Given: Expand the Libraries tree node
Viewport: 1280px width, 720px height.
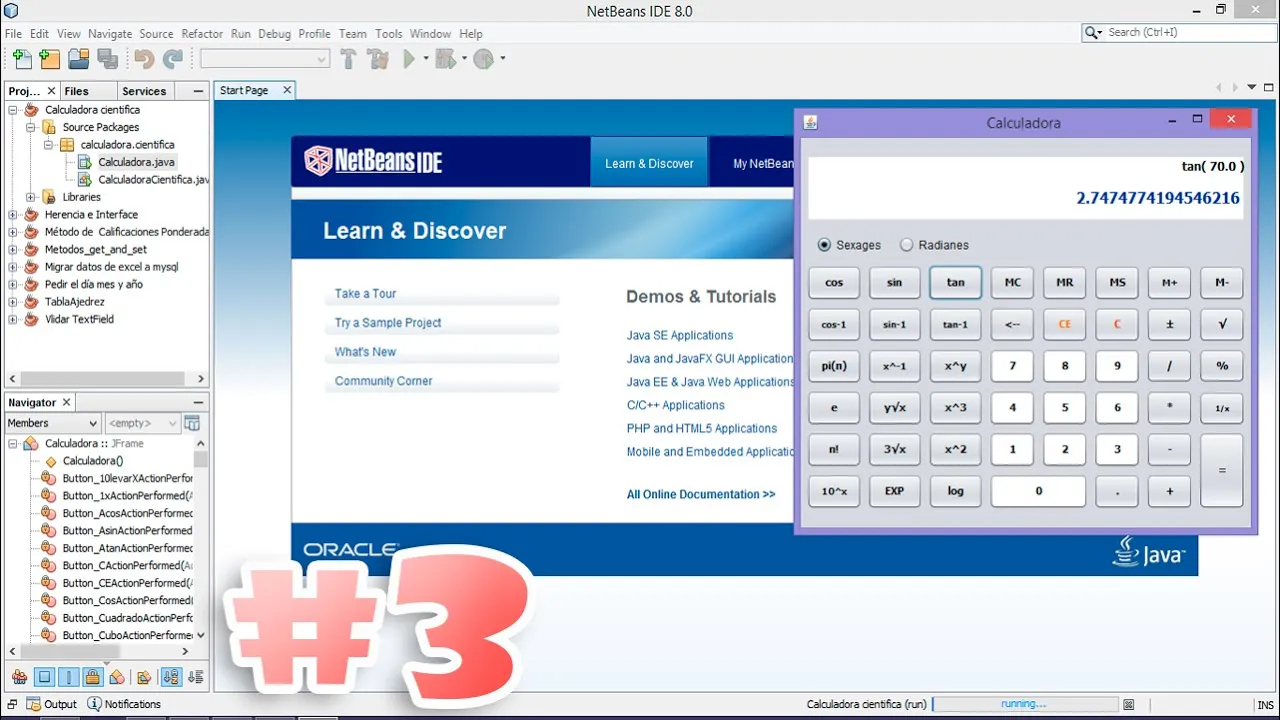Looking at the screenshot, I should click(x=31, y=197).
